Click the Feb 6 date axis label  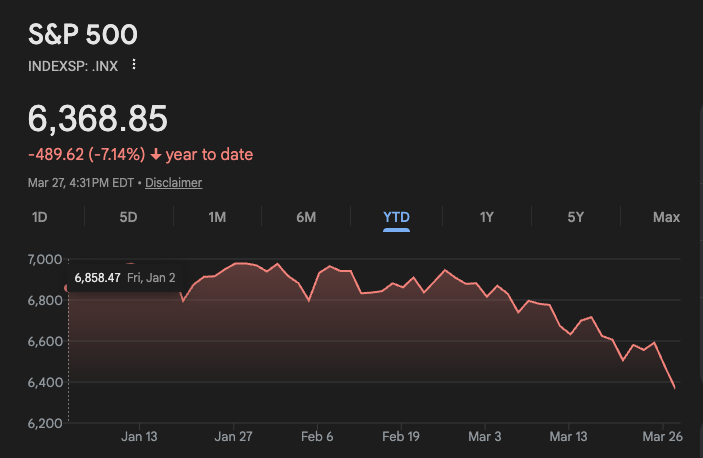pos(317,437)
